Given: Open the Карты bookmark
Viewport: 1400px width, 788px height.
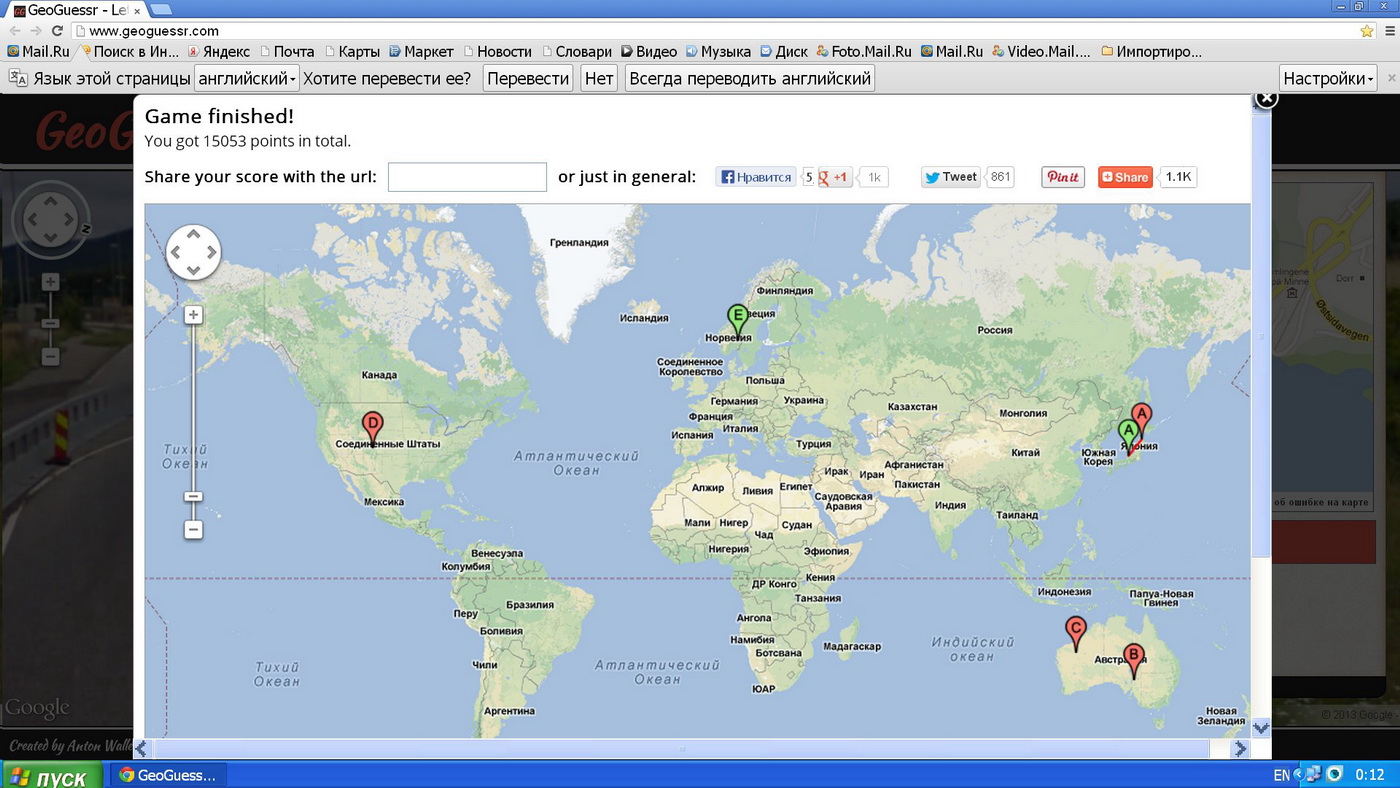Looking at the screenshot, I should (x=351, y=51).
